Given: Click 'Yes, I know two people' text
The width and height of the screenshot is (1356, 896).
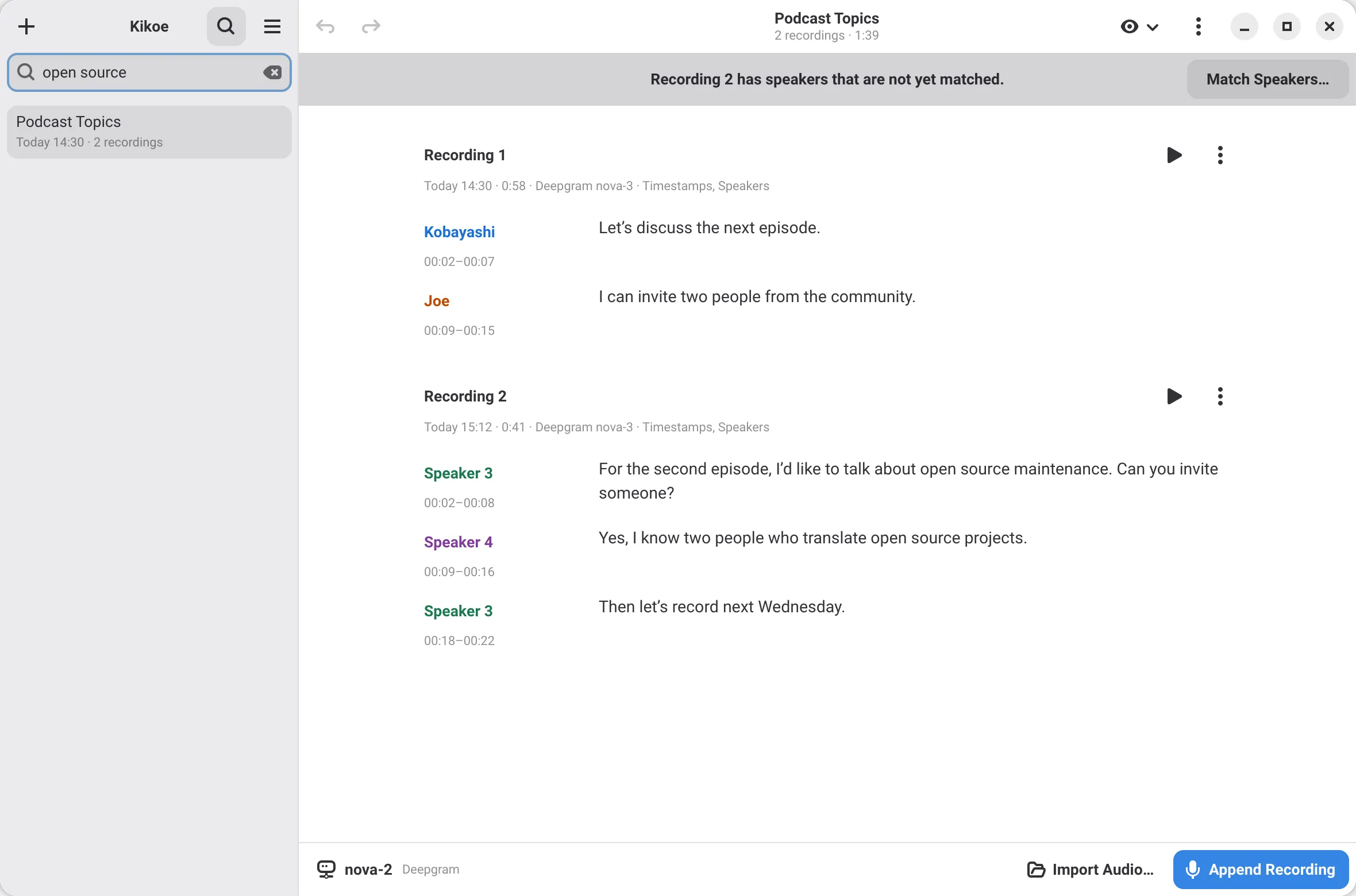Looking at the screenshot, I should 812,538.
